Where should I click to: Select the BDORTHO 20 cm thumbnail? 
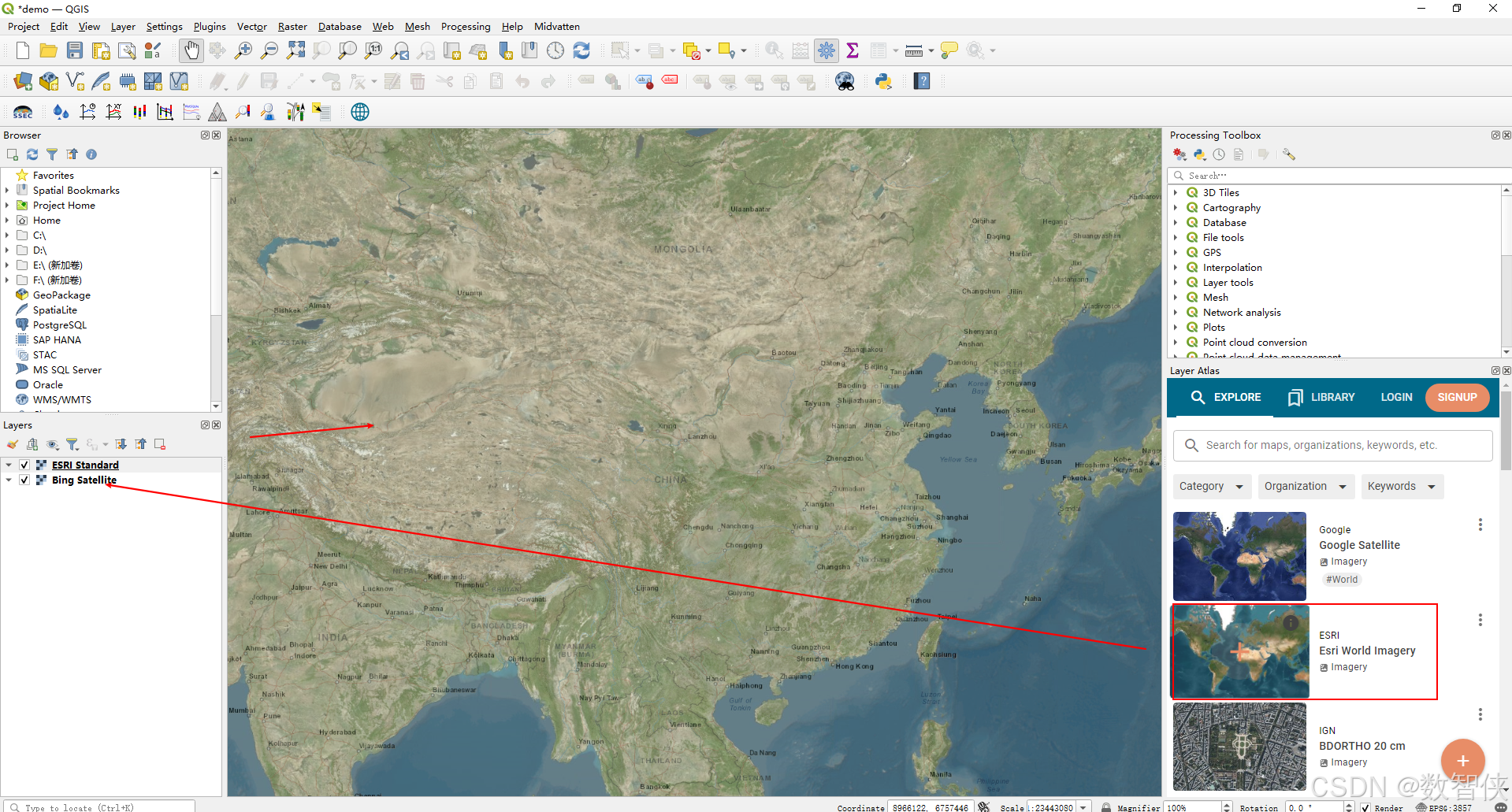point(1239,747)
